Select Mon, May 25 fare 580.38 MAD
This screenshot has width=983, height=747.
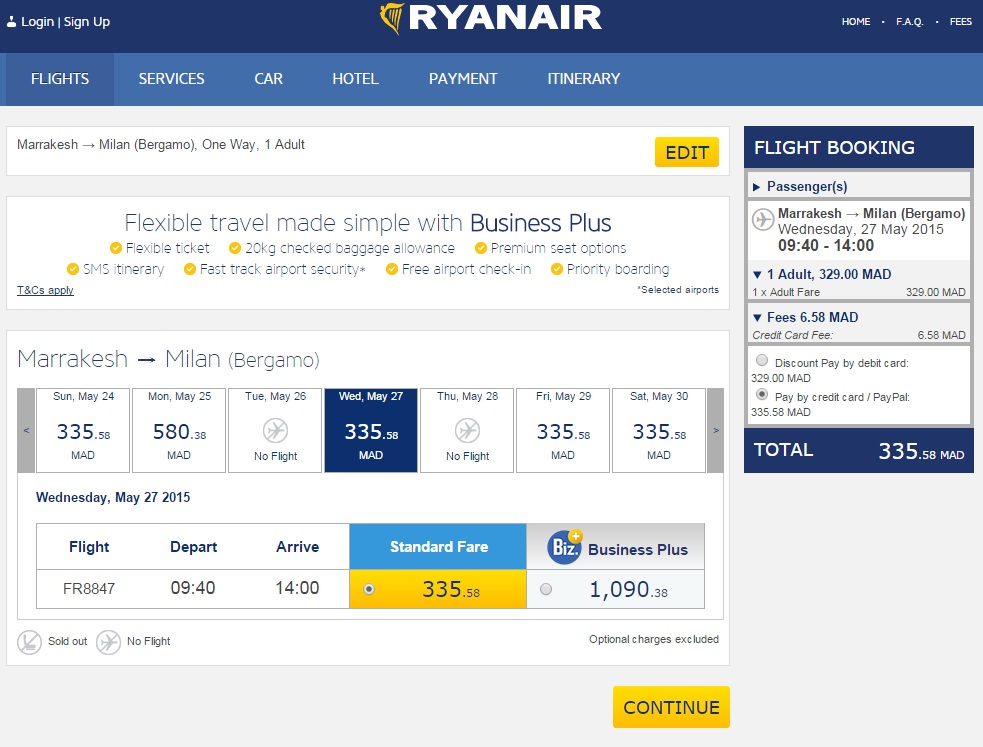[x=179, y=431]
